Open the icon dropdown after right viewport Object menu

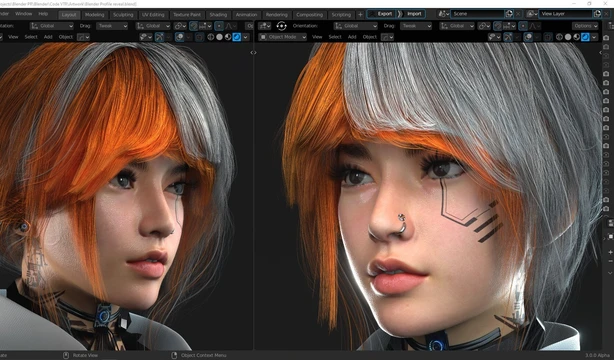pos(387,37)
